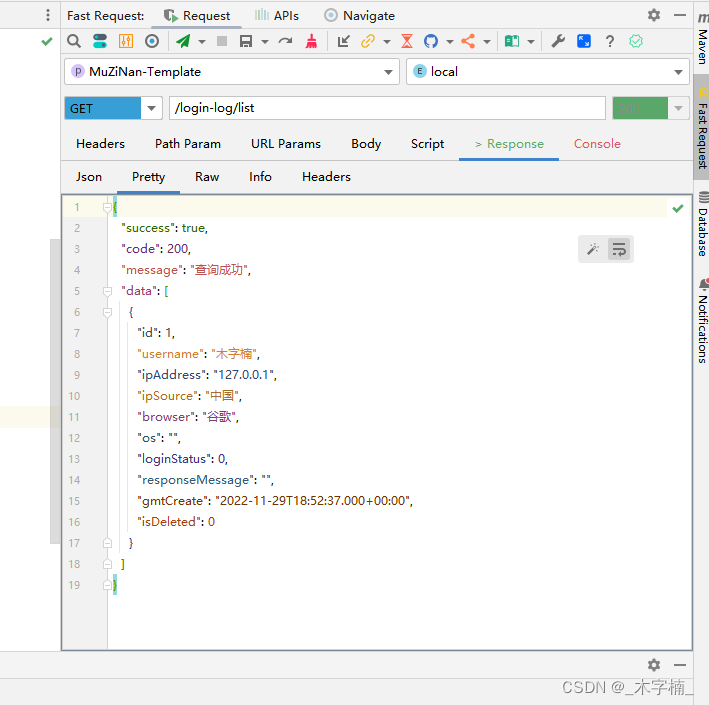
Task: Open the vertical three-dot options menu
Action: tap(47, 15)
